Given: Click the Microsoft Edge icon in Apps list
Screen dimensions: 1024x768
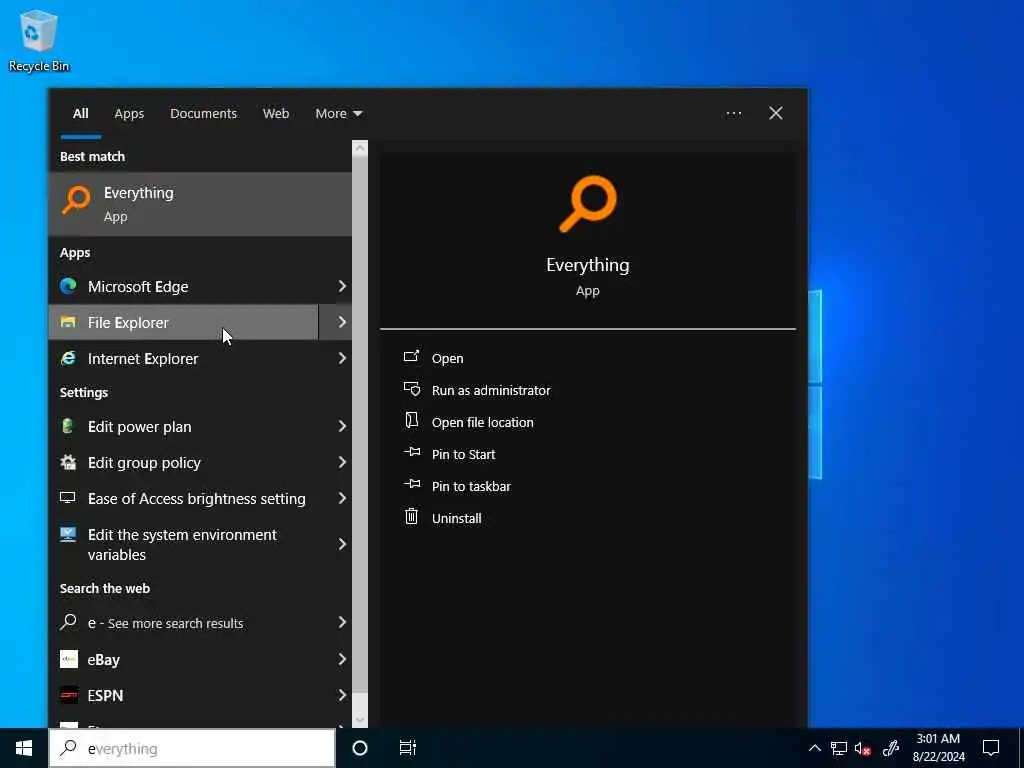Looking at the screenshot, I should pyautogui.click(x=68, y=286).
